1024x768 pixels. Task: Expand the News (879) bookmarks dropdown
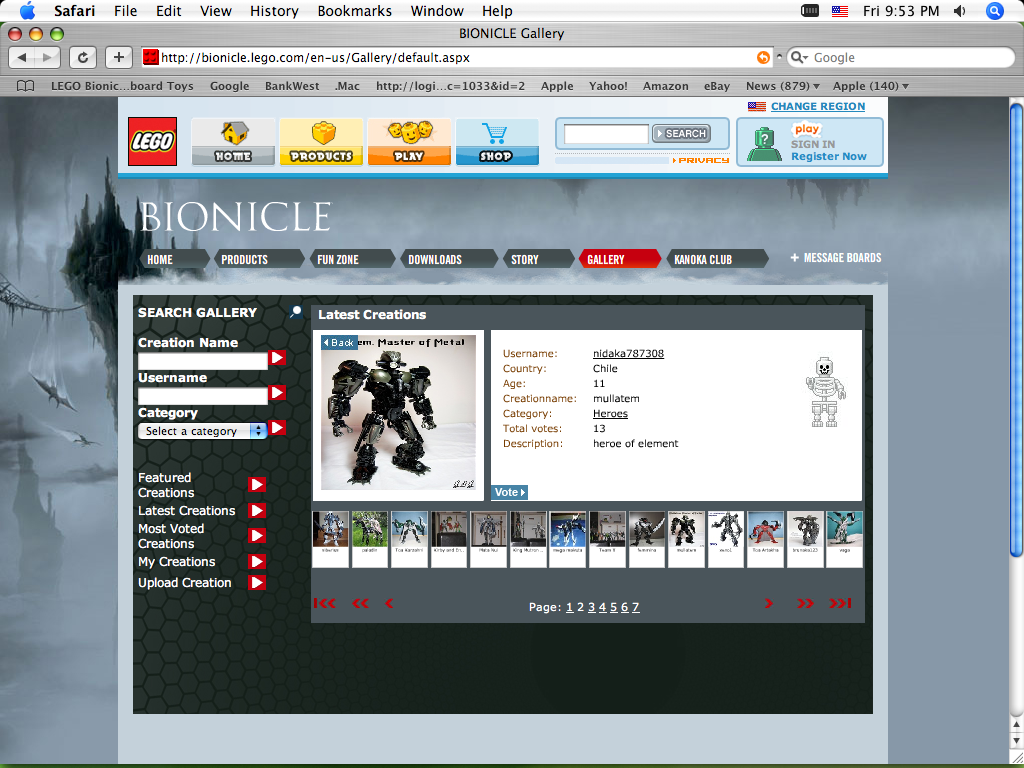click(x=781, y=86)
